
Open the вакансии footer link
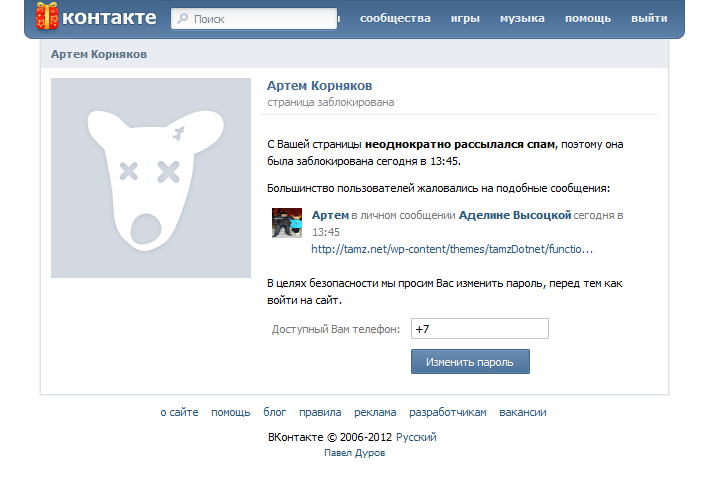click(523, 412)
